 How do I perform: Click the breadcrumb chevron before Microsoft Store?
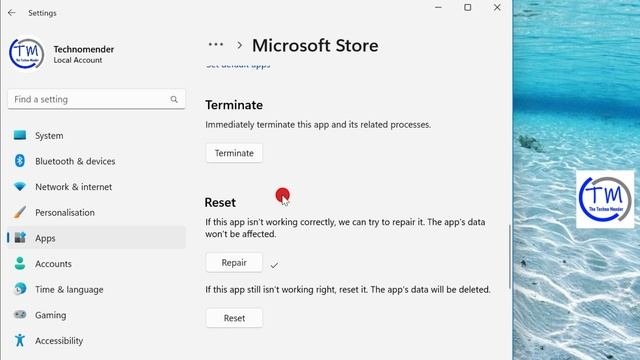click(240, 45)
